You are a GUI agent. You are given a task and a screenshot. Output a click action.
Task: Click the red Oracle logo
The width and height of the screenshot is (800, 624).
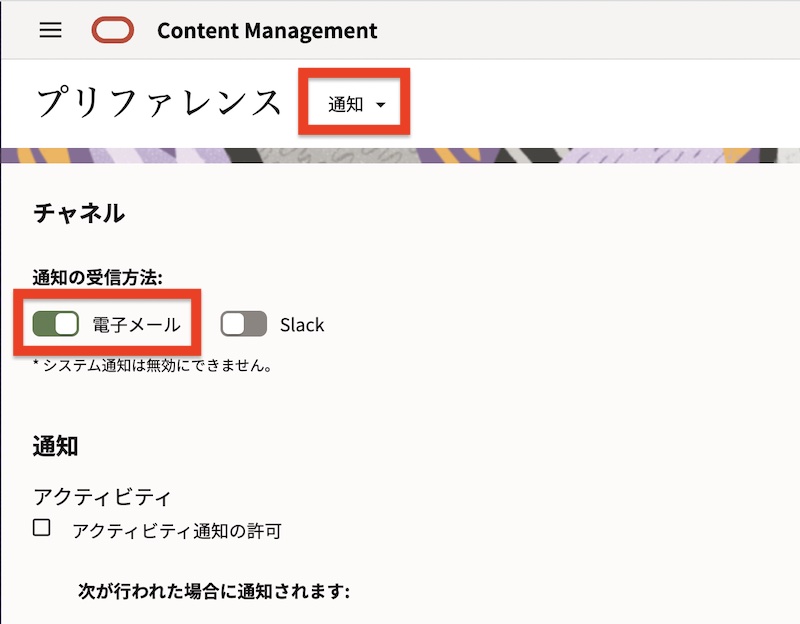click(x=112, y=31)
